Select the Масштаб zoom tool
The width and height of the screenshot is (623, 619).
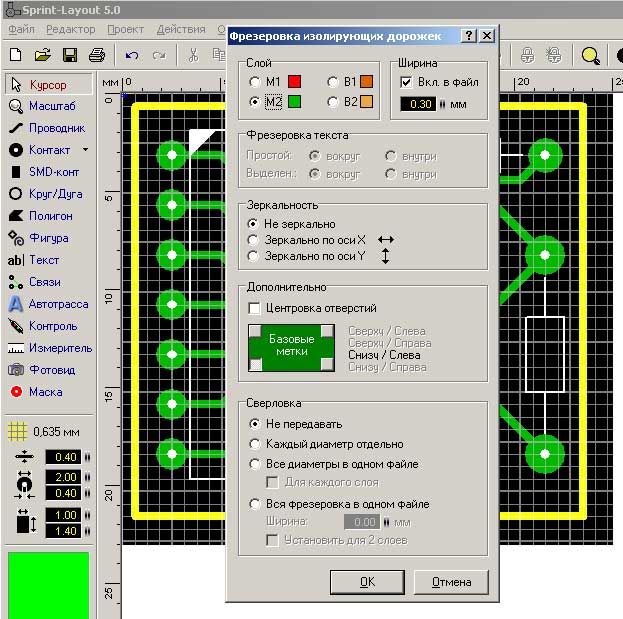pyautogui.click(x=48, y=106)
